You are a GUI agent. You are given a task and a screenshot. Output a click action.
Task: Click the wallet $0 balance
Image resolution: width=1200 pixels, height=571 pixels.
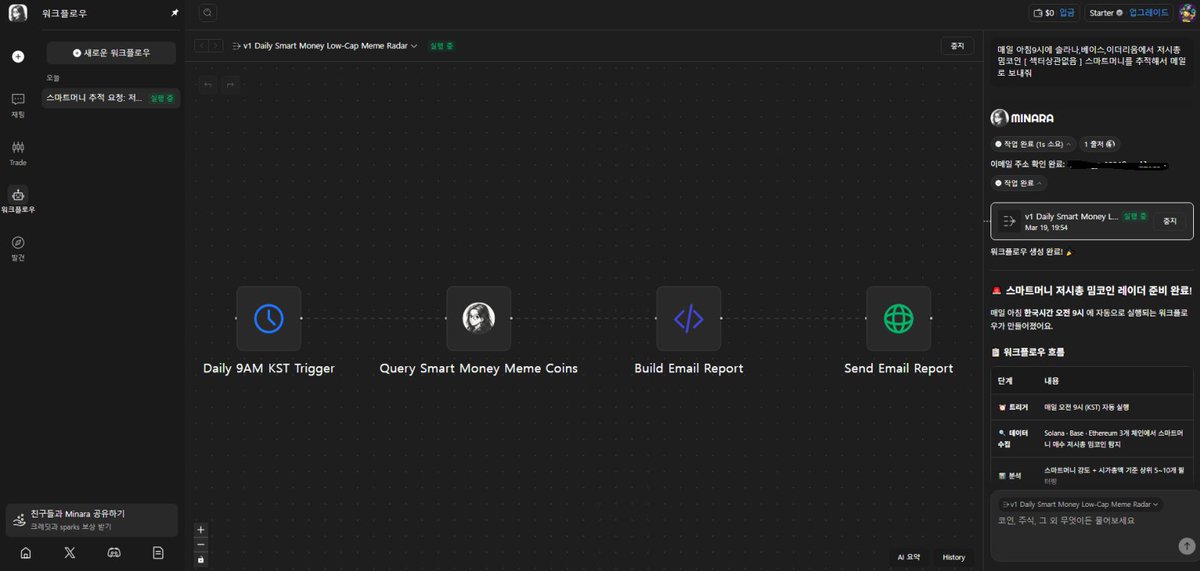click(1042, 13)
